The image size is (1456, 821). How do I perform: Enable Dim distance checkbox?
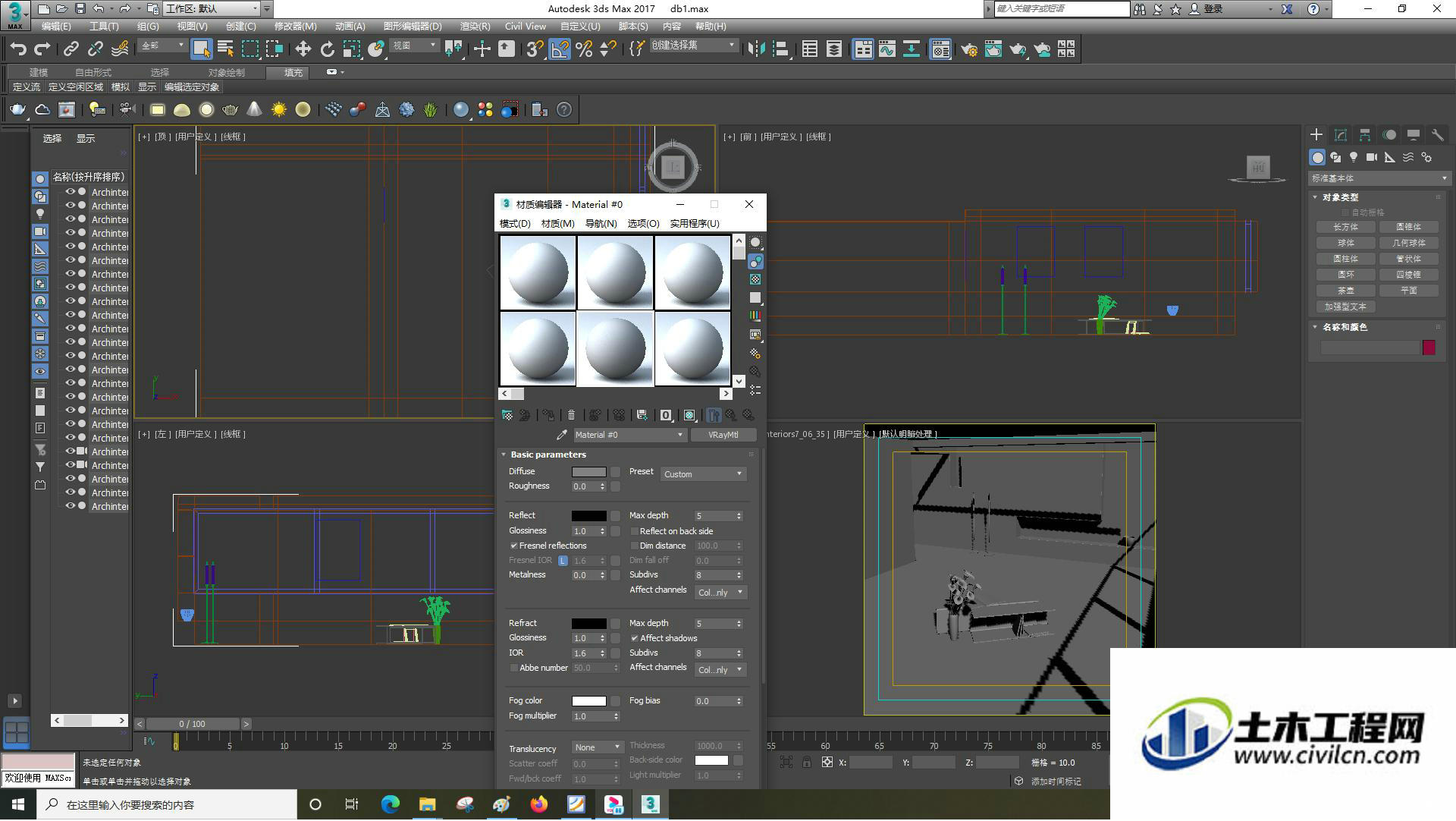[635, 546]
